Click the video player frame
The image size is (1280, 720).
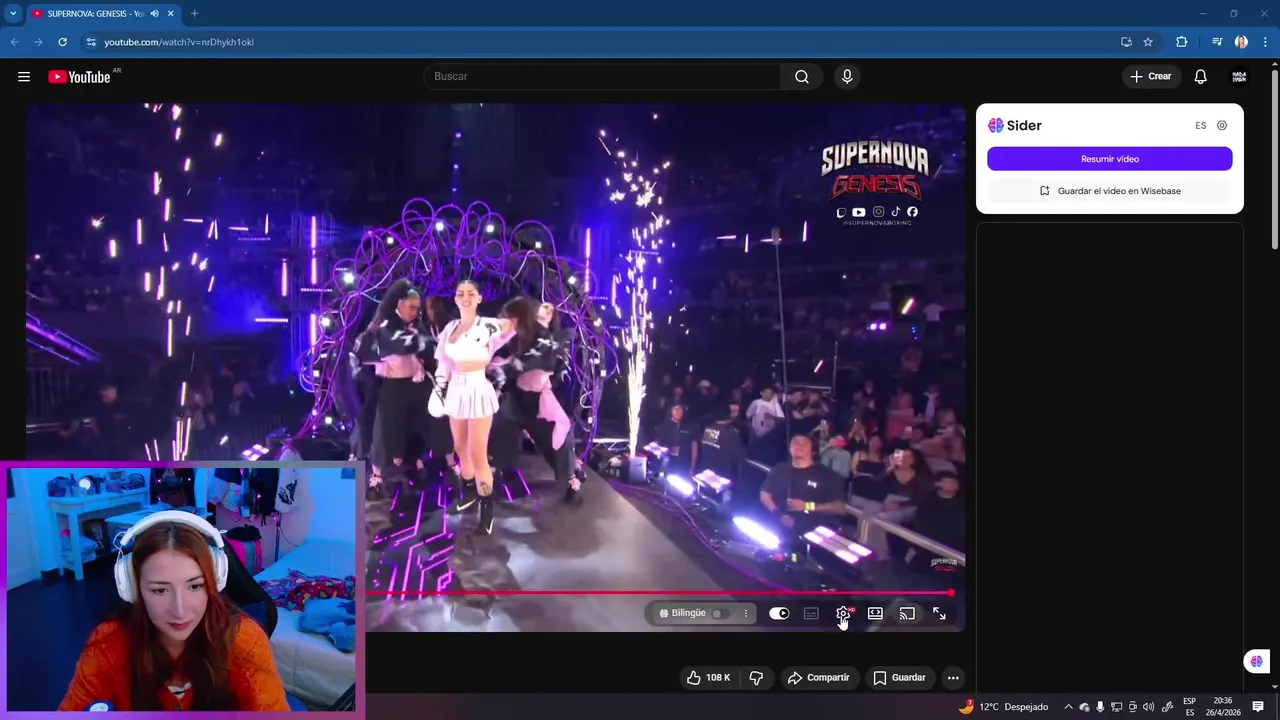tap(496, 367)
